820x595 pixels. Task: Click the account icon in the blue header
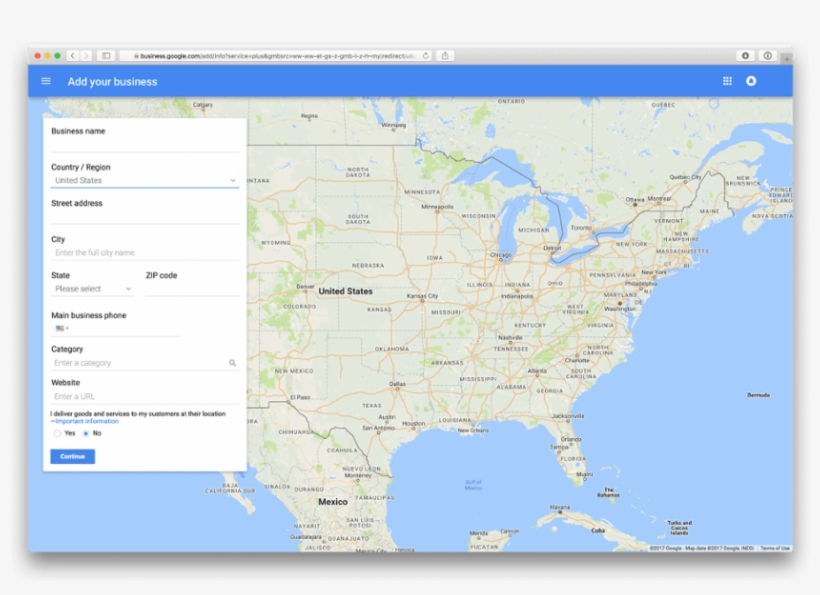tap(752, 81)
